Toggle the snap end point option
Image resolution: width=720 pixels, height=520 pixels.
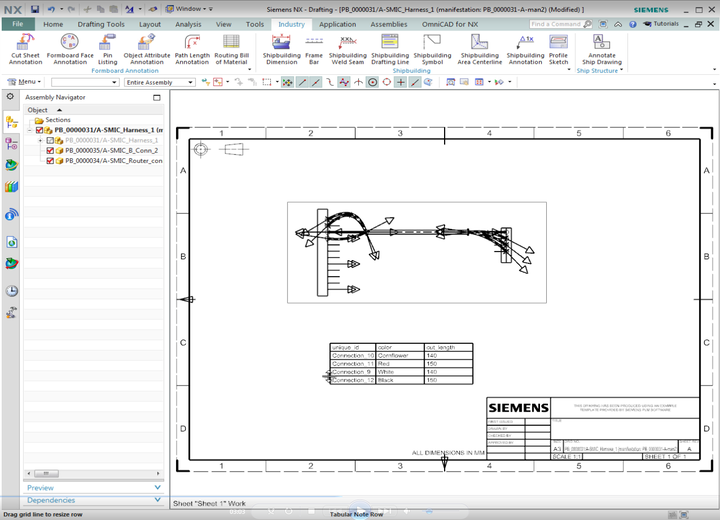302,82
